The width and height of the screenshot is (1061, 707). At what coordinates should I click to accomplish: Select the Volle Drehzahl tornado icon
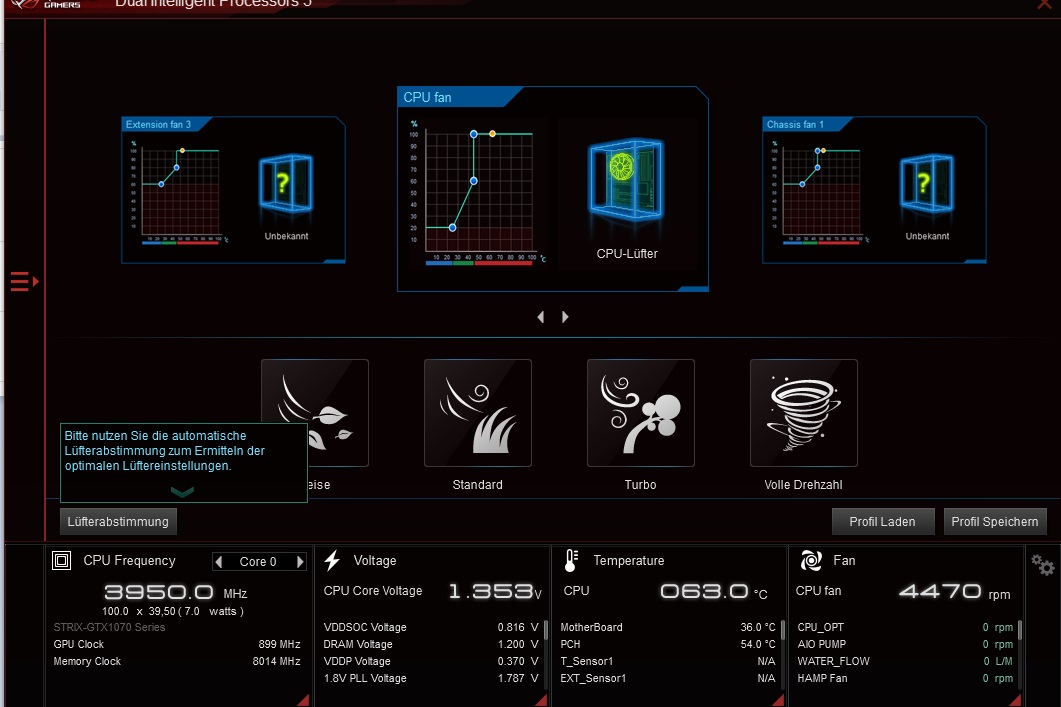[804, 413]
